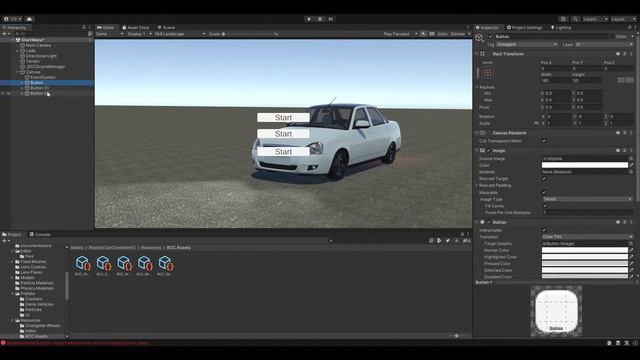Screen dimensions: 640x360
Task: Open the 16:9 Landscape aspect dropdown
Action: [x=179, y=34]
